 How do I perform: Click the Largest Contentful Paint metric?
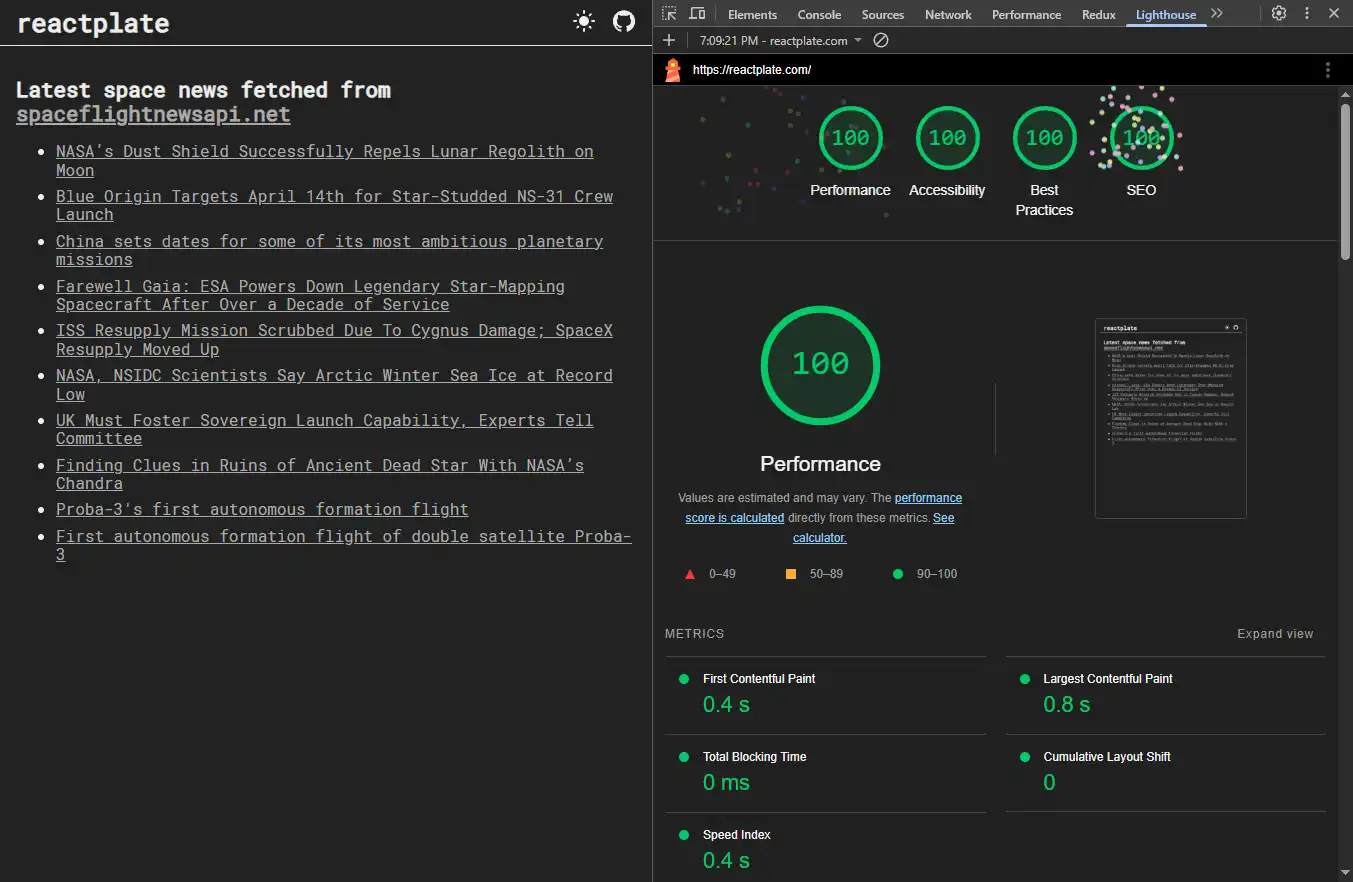click(x=1165, y=693)
